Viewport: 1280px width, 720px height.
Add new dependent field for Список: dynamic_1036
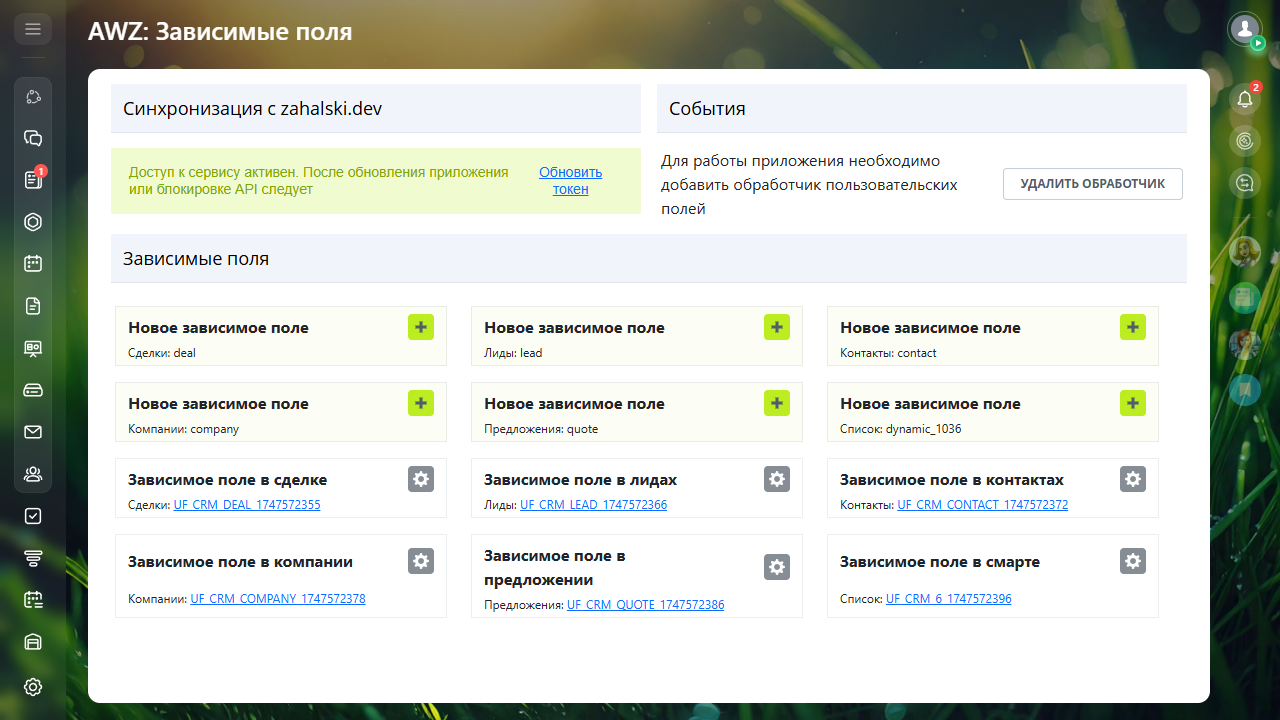(x=1133, y=403)
